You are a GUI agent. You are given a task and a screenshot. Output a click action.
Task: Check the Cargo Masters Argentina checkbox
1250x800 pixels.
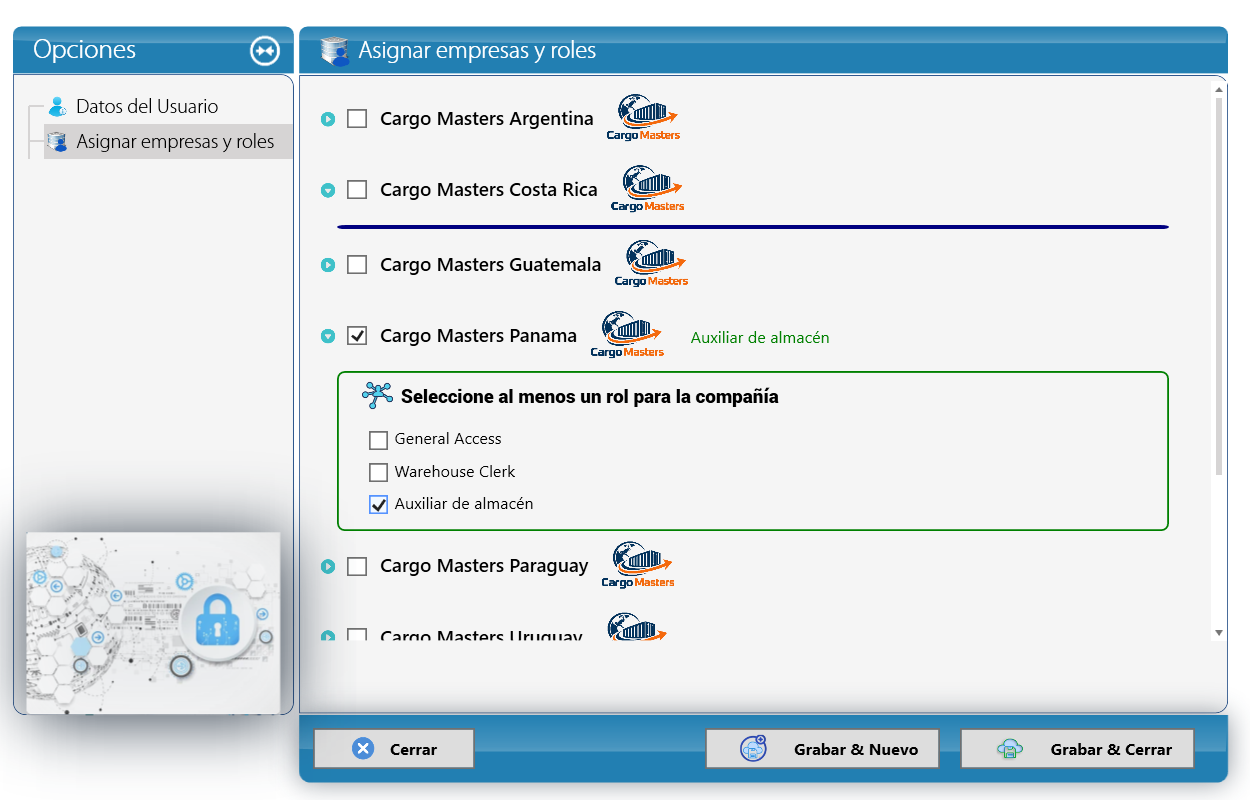pyautogui.click(x=357, y=119)
